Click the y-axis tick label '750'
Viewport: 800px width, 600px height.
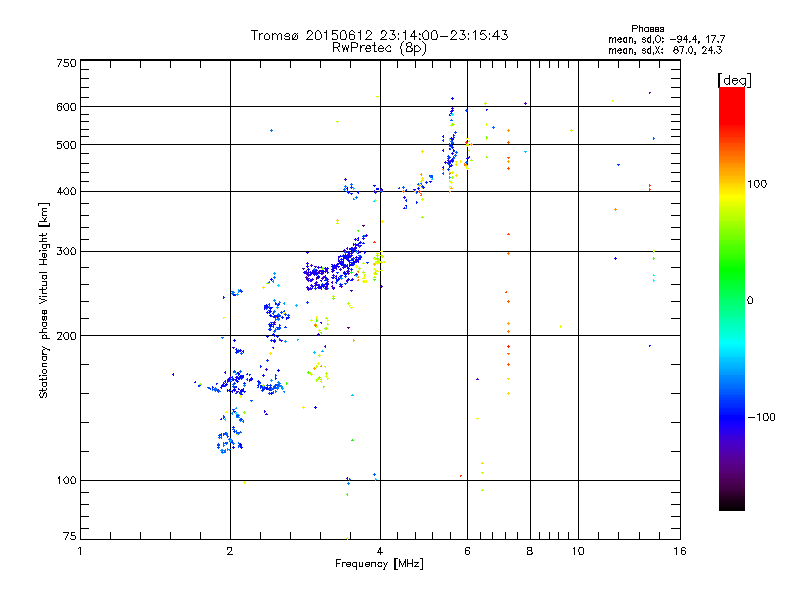(66, 63)
